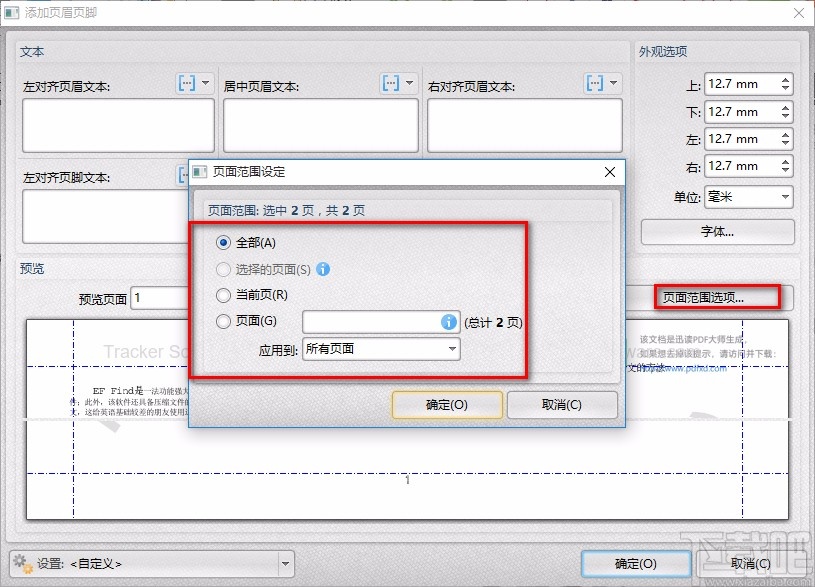815x587 pixels.
Task: Open the 字体 dialog
Action: tap(718, 233)
